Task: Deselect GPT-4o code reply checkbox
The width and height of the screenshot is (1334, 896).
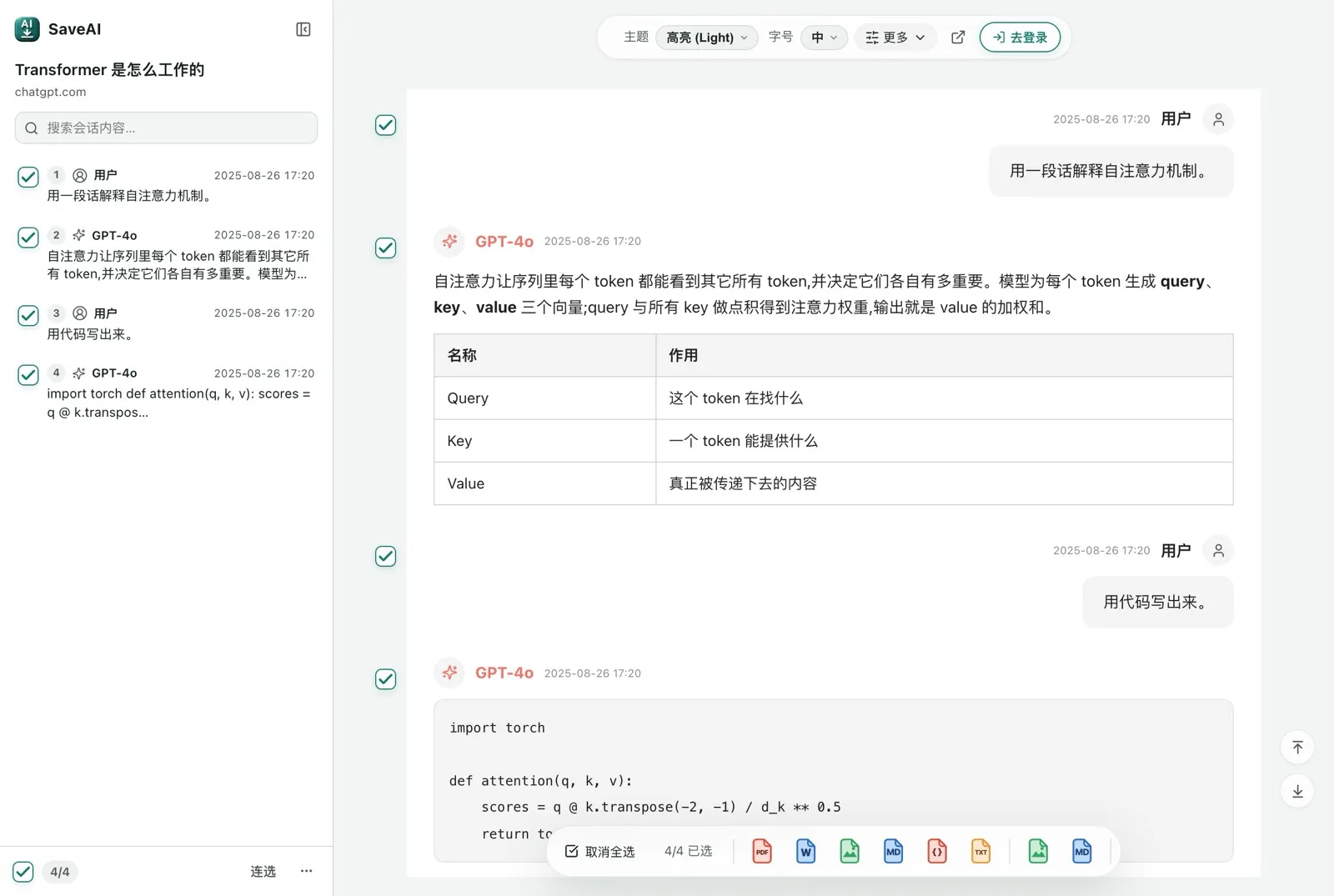Action: click(385, 678)
